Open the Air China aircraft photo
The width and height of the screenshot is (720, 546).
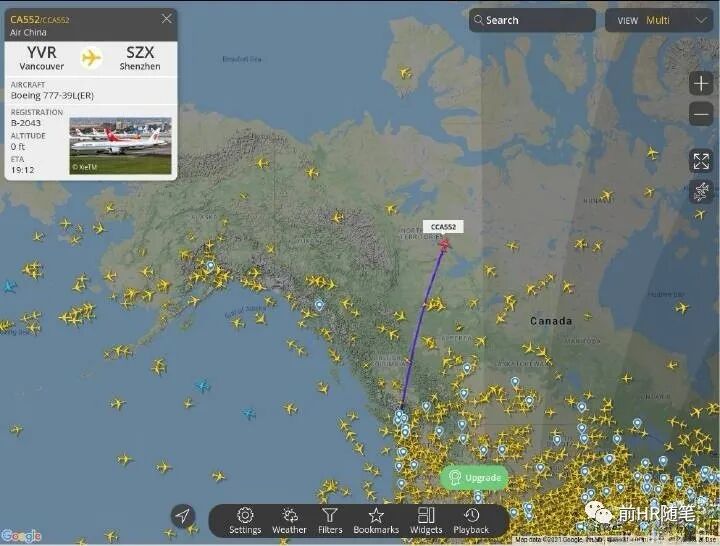click(120, 146)
